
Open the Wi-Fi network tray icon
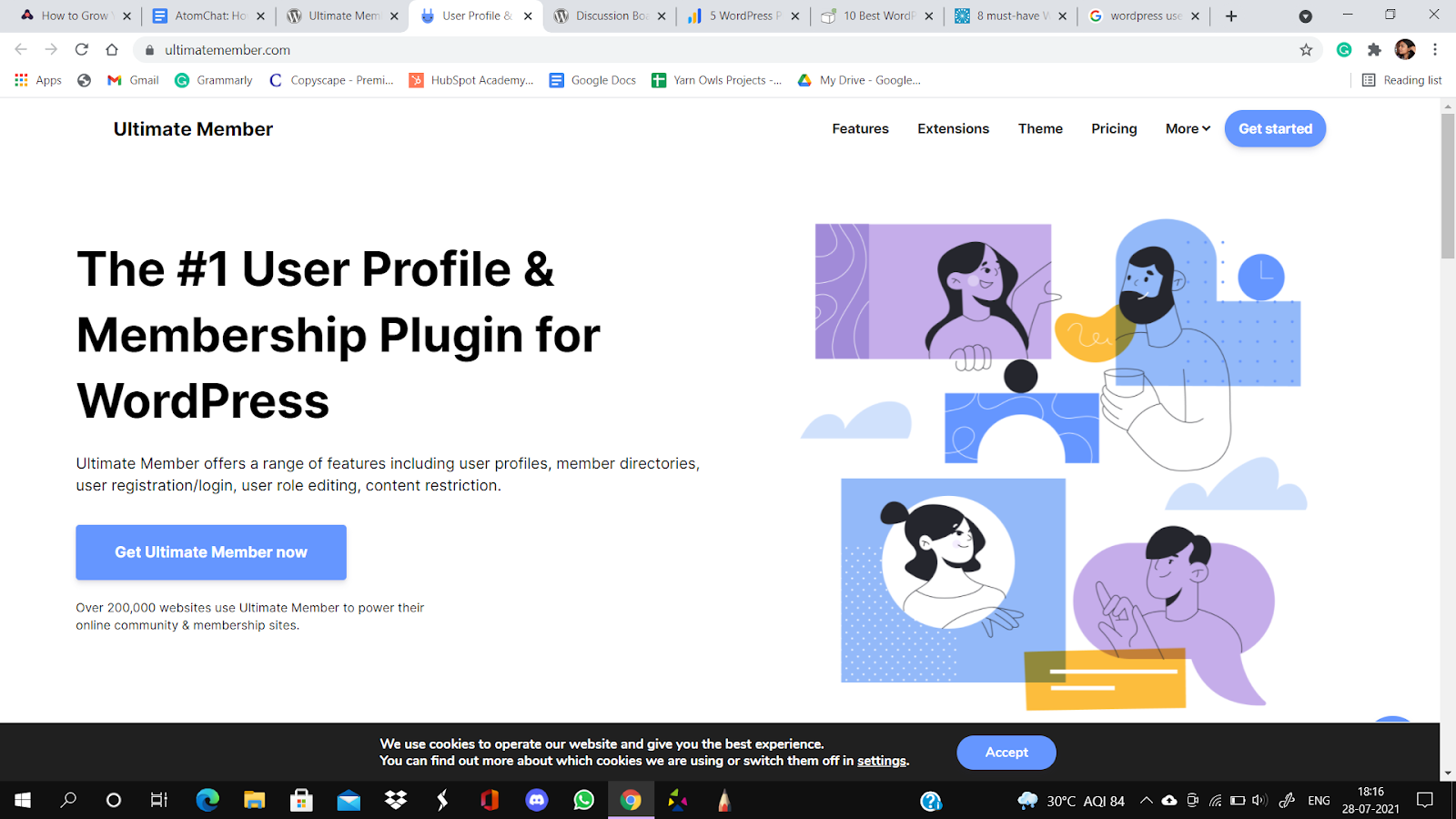pos(1215,801)
